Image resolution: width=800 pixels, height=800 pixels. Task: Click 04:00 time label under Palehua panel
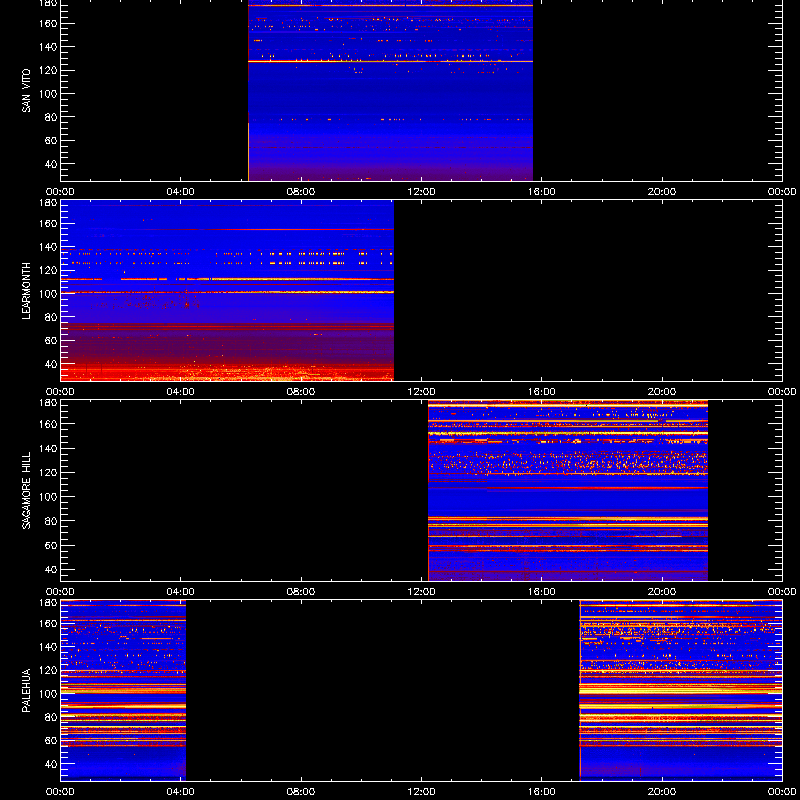(x=181, y=792)
